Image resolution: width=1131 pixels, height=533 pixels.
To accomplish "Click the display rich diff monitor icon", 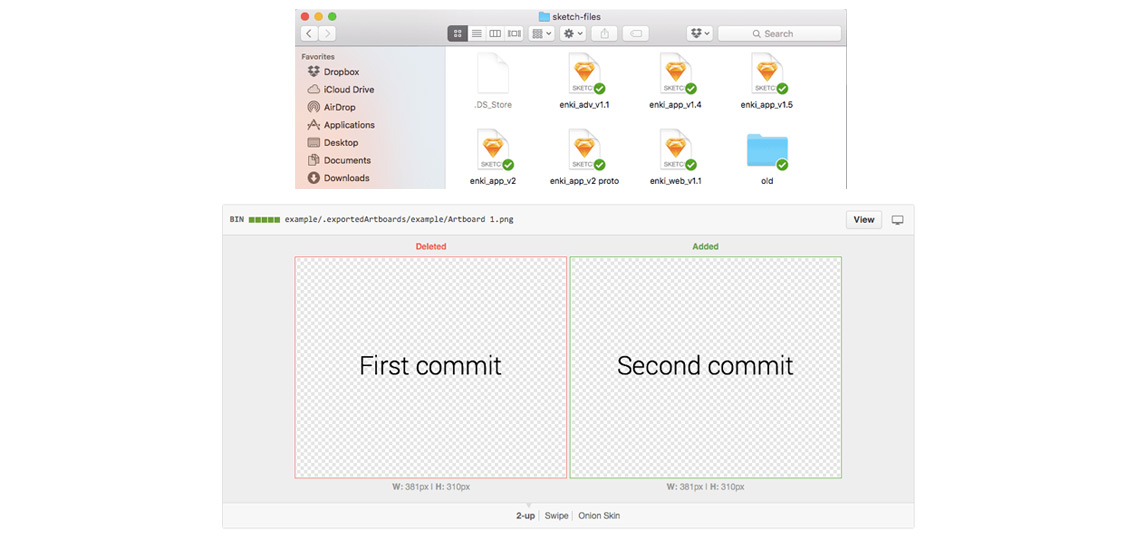I will (x=897, y=220).
